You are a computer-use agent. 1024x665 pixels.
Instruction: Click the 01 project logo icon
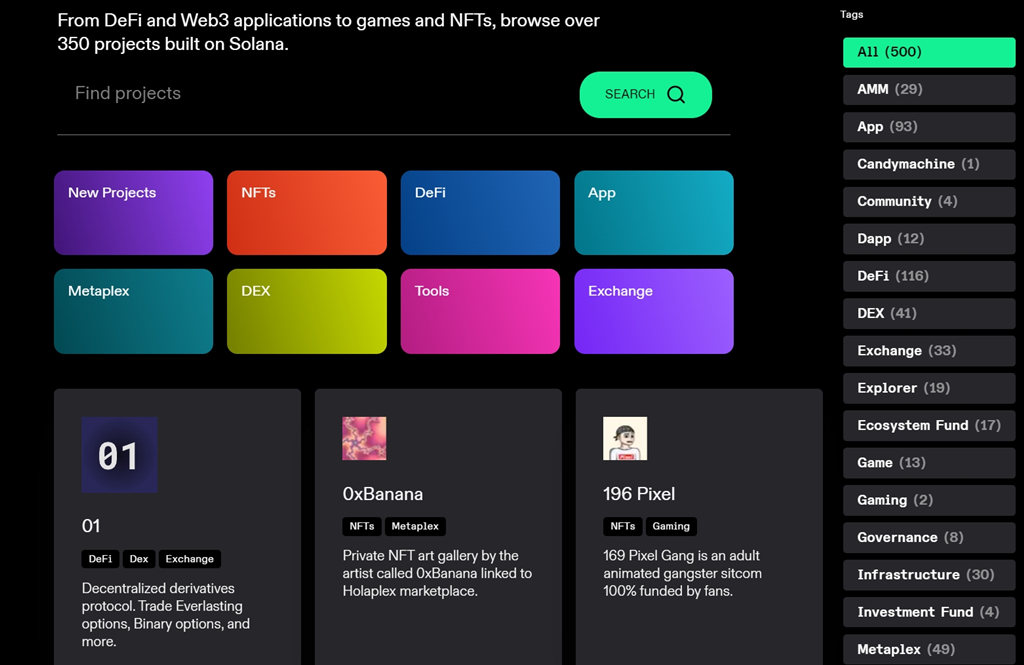tap(119, 455)
